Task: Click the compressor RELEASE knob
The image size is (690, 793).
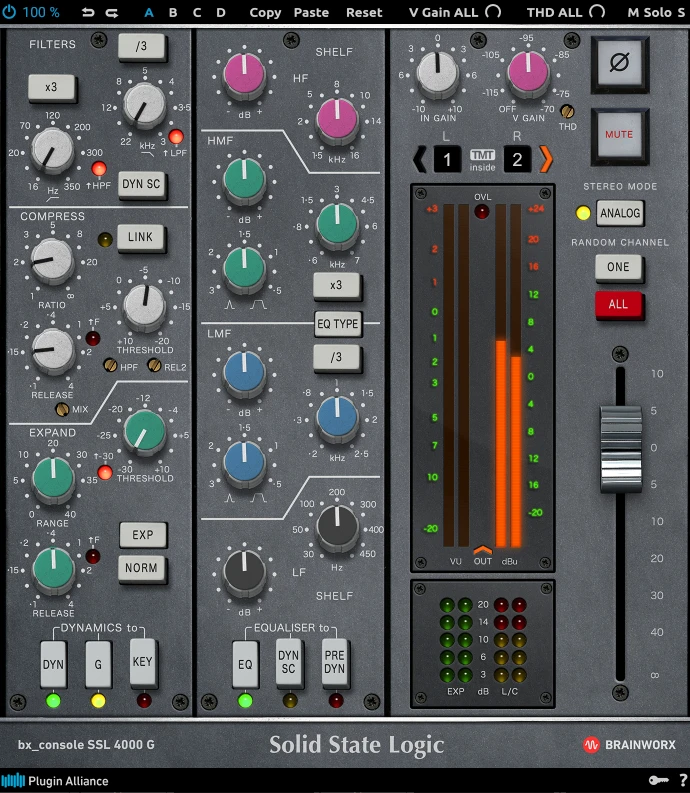Action: pos(53,350)
